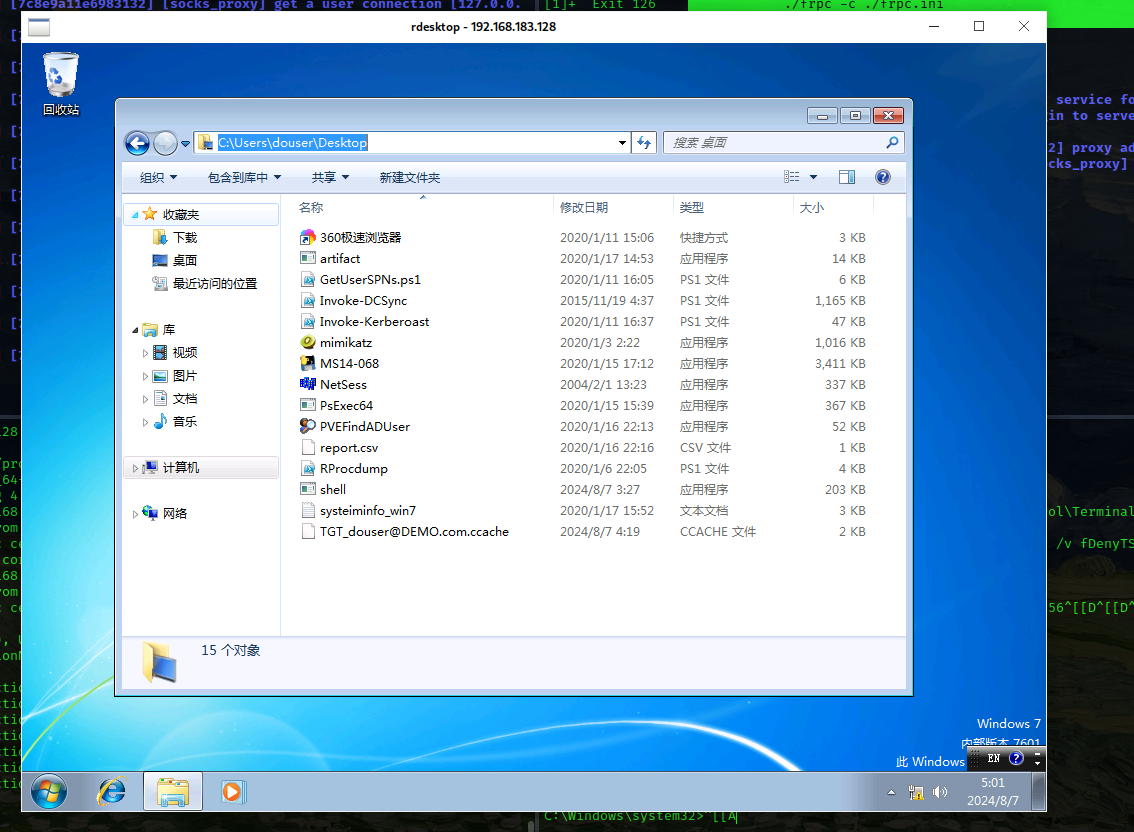
Task: Click the Explorer help question mark icon
Action: pyautogui.click(x=882, y=177)
